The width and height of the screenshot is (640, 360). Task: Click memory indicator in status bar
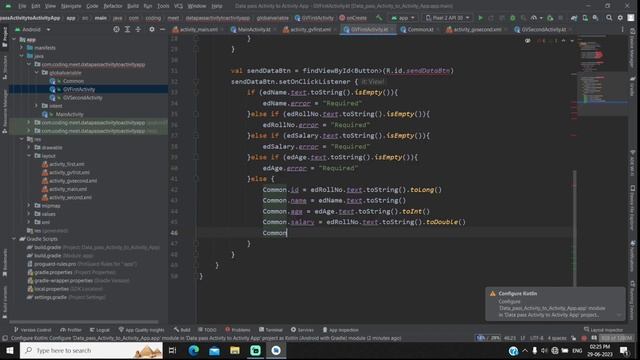tap(617, 338)
